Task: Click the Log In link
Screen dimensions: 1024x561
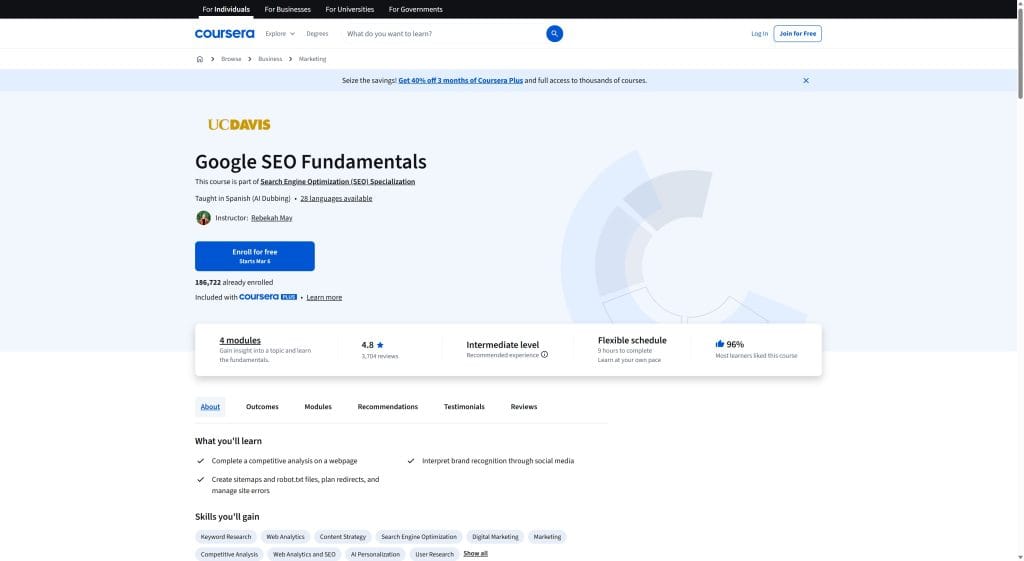Action: pos(760,33)
